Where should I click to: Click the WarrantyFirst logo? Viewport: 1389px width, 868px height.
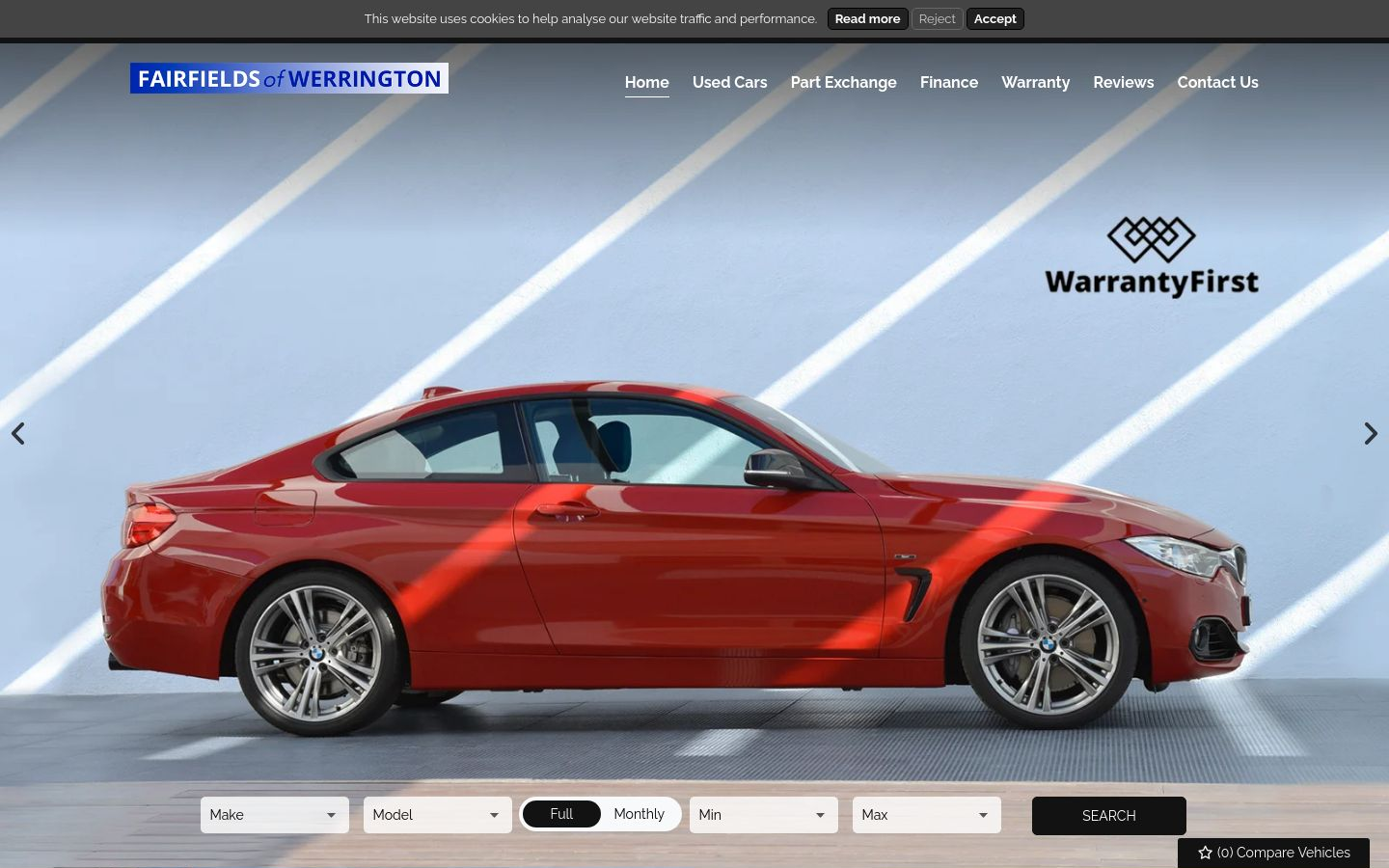1152,257
